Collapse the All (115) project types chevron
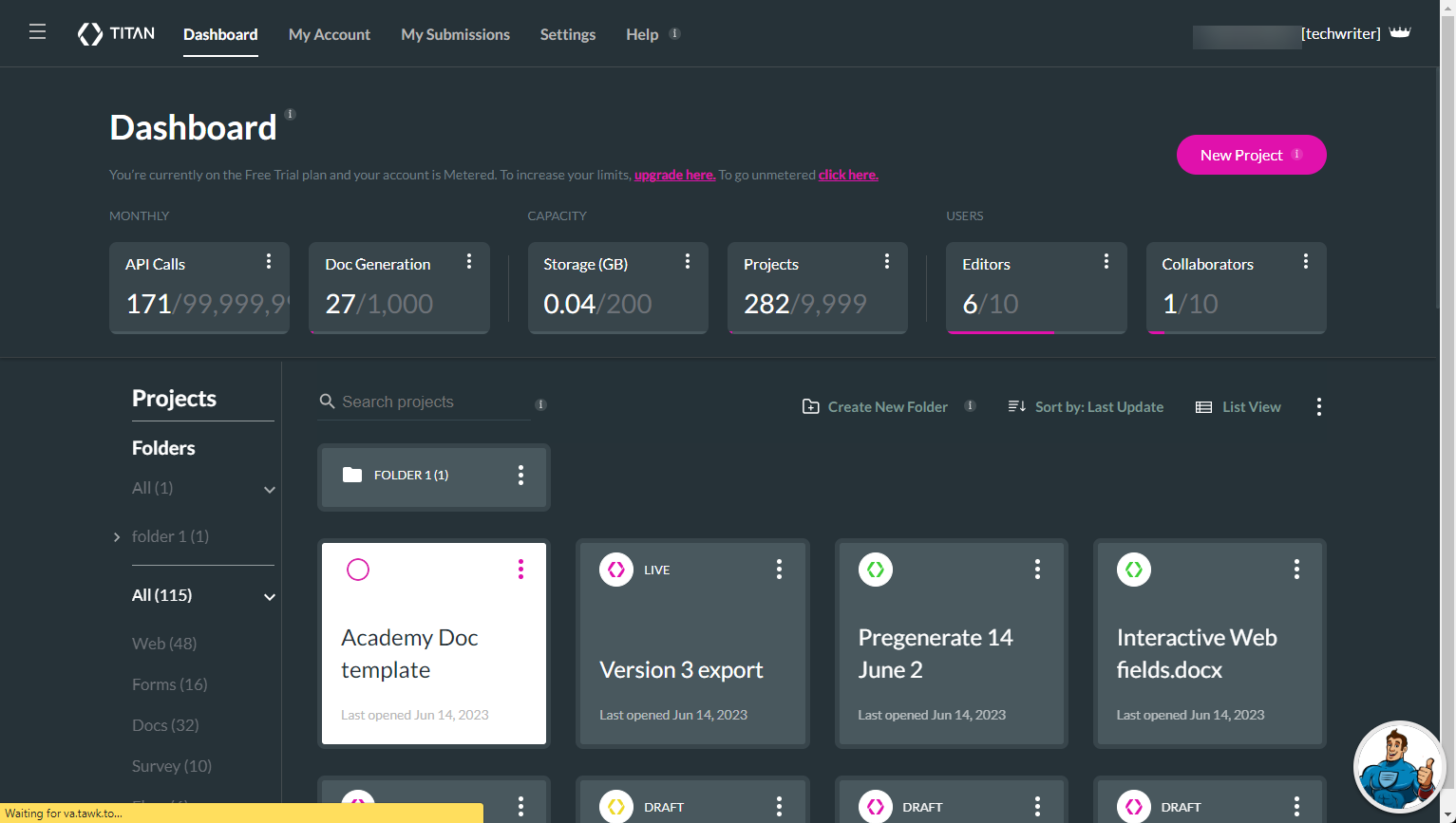The width and height of the screenshot is (1456, 823). coord(270,597)
